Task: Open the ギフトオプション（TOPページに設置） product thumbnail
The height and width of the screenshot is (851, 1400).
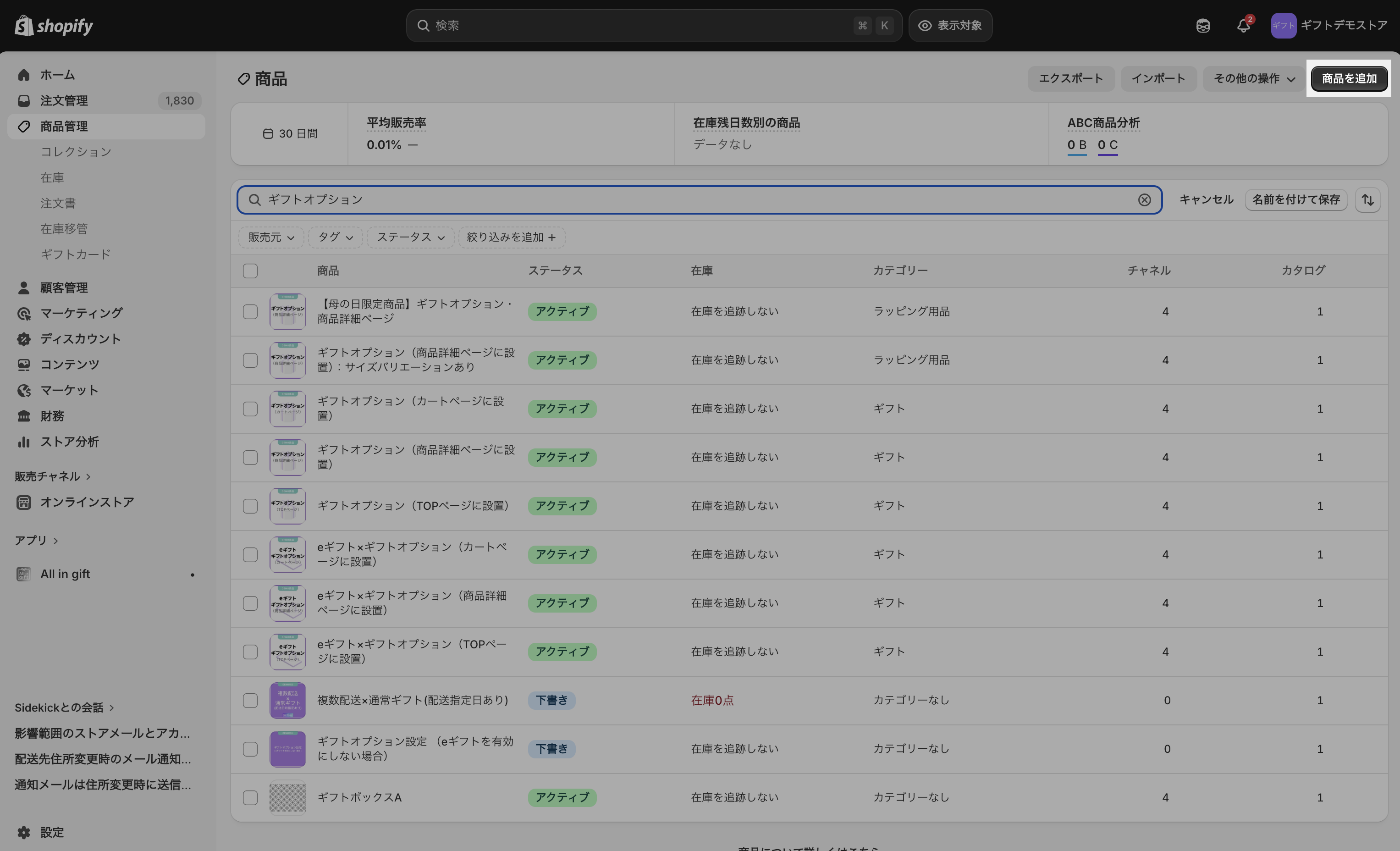Action: 287,506
